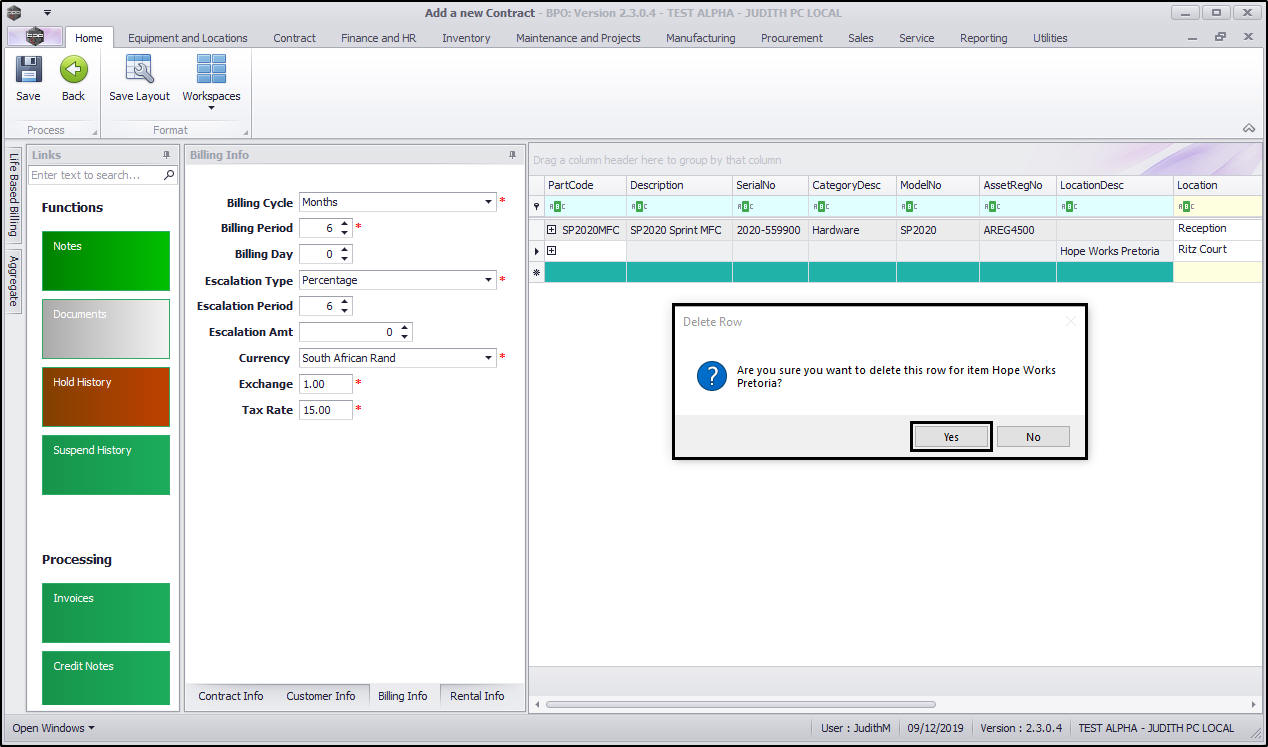The image size is (1268, 747).
Task: Click the Hold History tile
Action: point(106,397)
